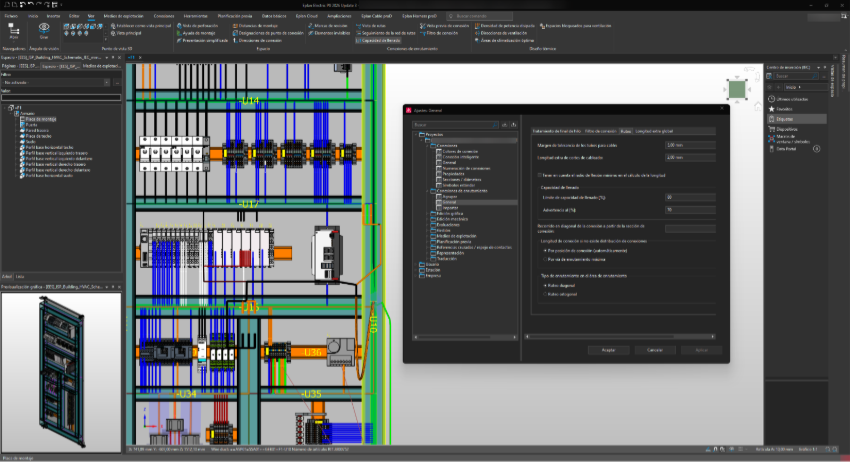Screen dimensions: 850x462
Task: Show Direcciones de conexión
Action: [256, 41]
